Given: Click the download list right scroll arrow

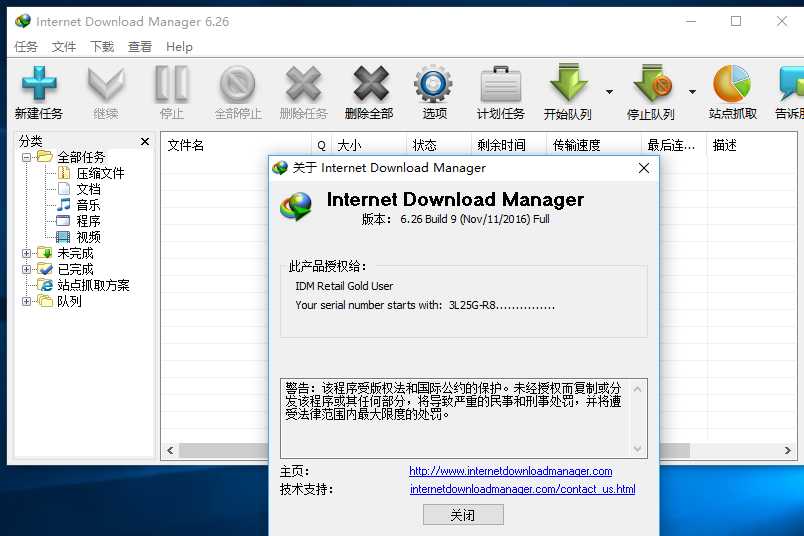Looking at the screenshot, I should click(x=788, y=450).
